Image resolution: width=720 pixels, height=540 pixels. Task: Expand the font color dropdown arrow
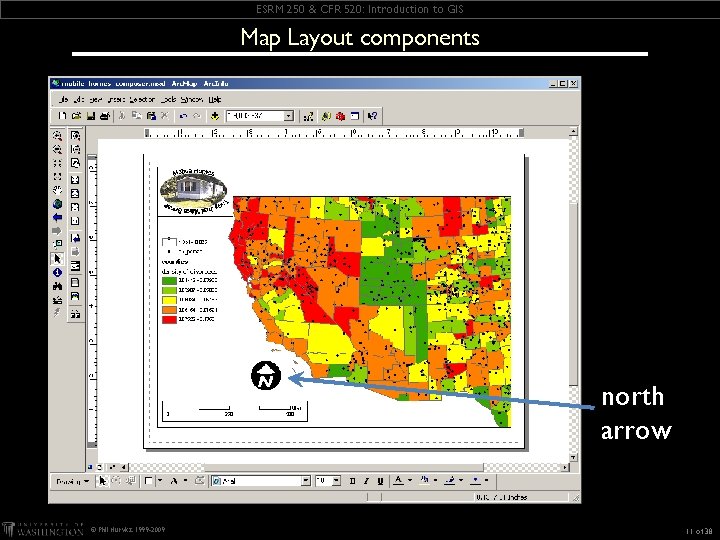[x=410, y=481]
